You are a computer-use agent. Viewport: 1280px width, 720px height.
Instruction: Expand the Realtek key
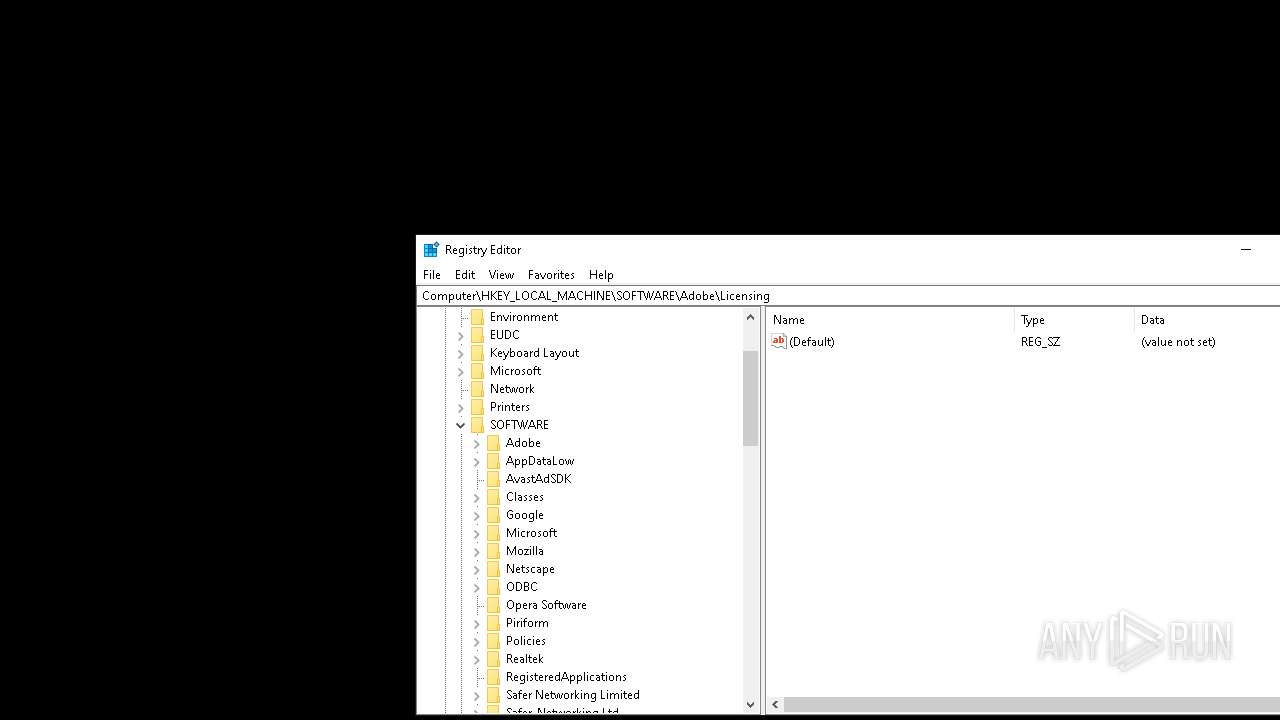476,659
